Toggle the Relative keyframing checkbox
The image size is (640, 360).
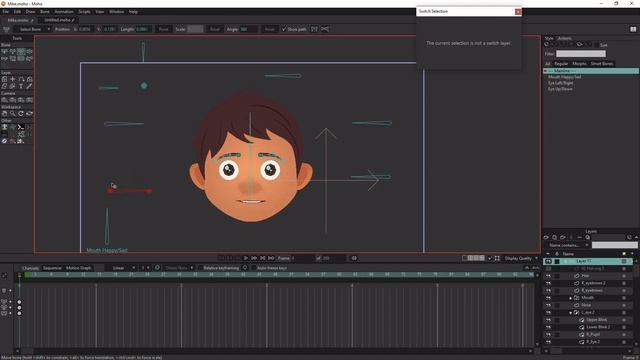click(x=200, y=268)
